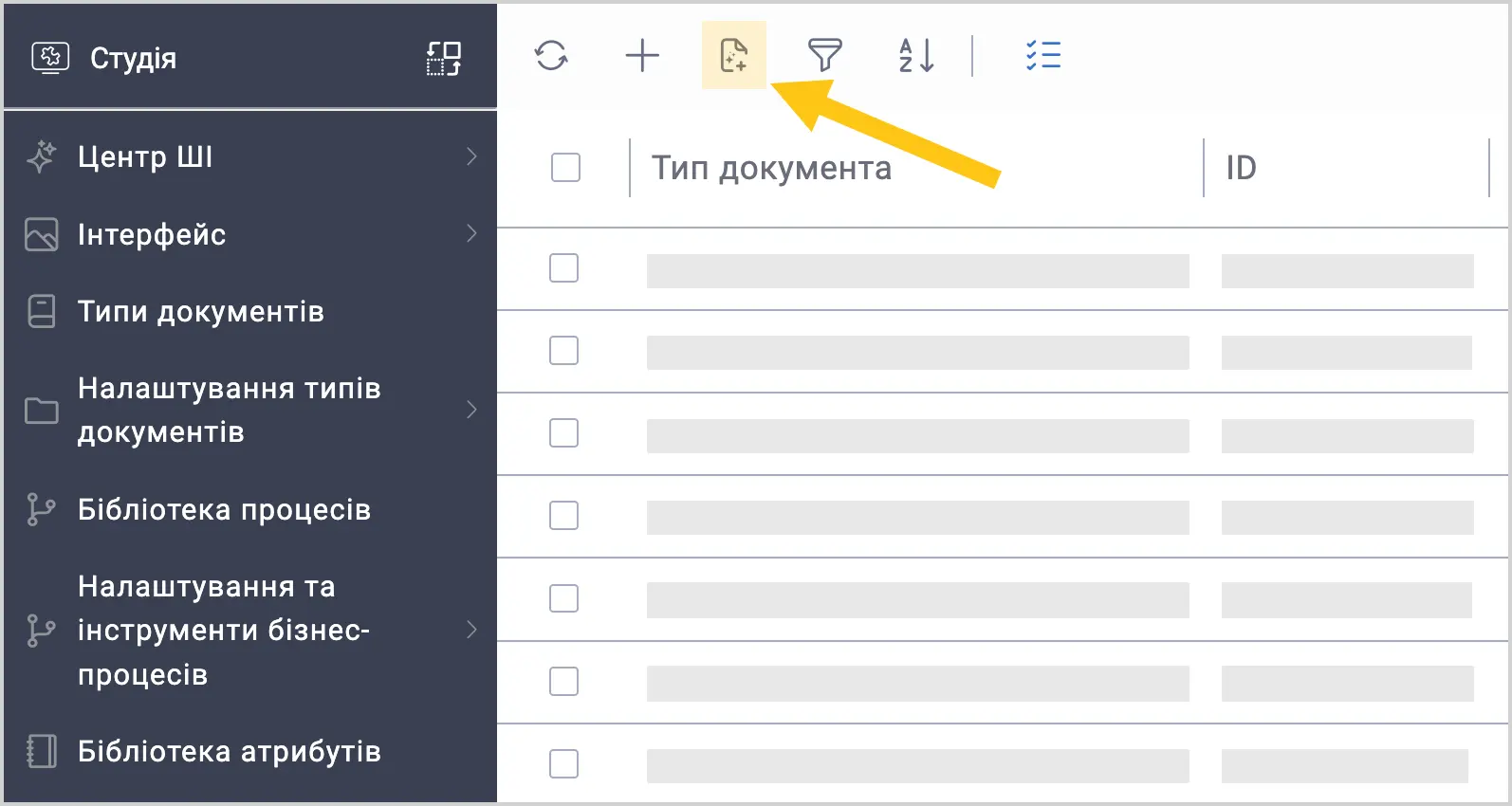Click the AI document creation icon
This screenshot has height=806, width=1512.
[x=734, y=55]
